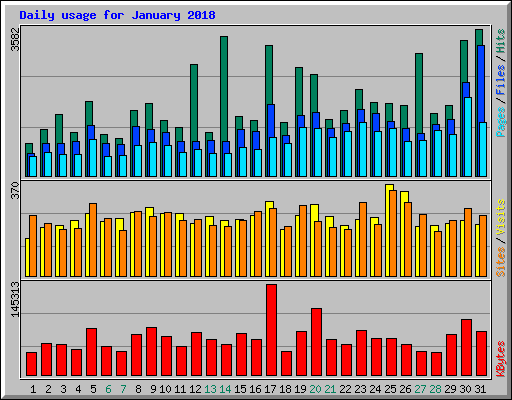Click day 1 on the x-axis

point(33,389)
